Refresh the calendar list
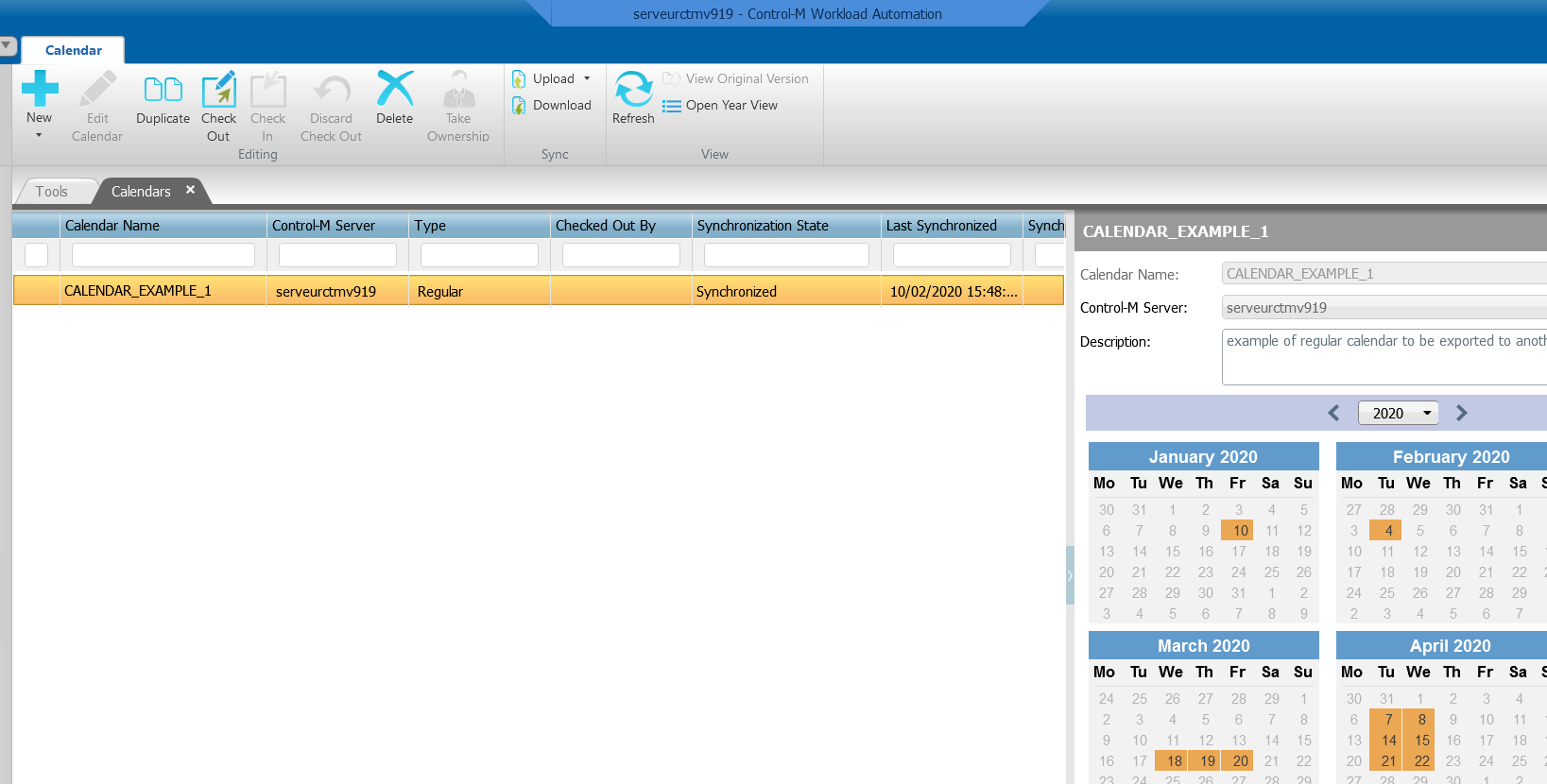 click(x=633, y=98)
